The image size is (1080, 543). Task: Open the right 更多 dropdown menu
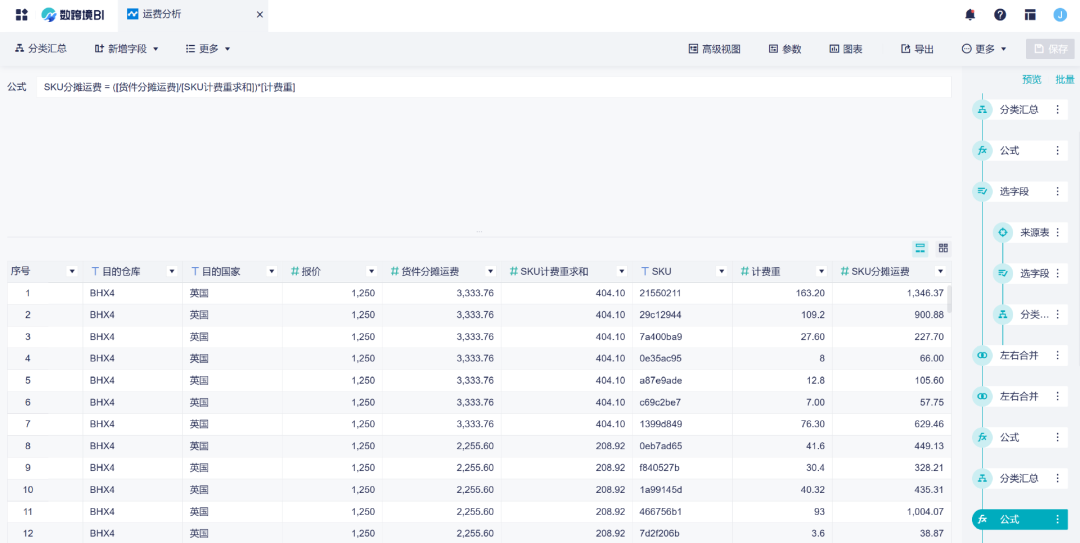tap(984, 49)
